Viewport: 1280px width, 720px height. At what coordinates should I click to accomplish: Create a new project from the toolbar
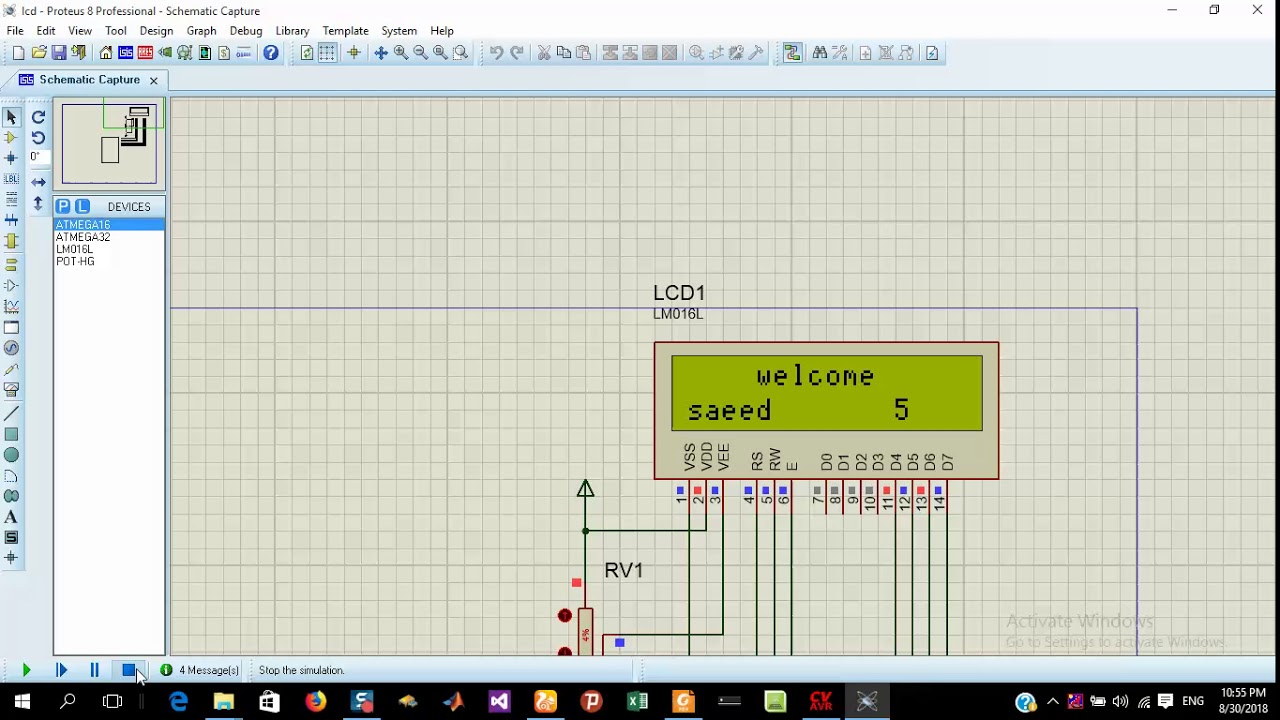(x=18, y=53)
